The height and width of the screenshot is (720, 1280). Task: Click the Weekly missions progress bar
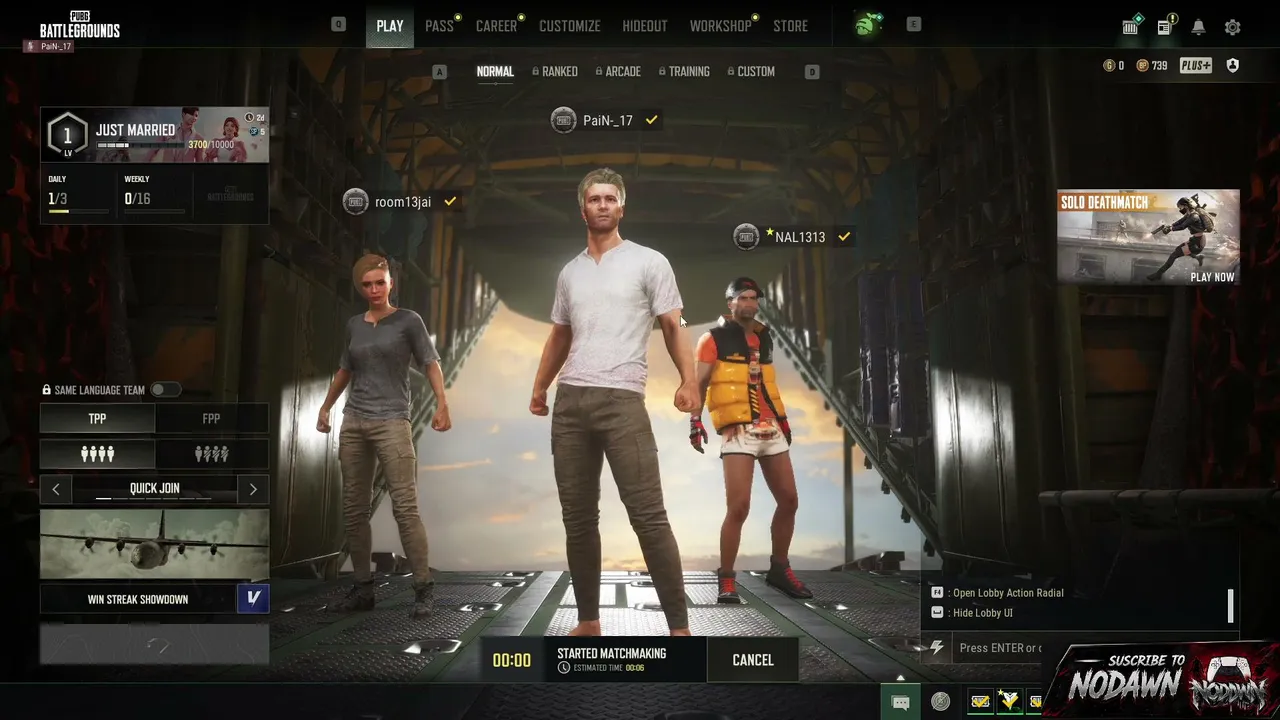pos(154,211)
